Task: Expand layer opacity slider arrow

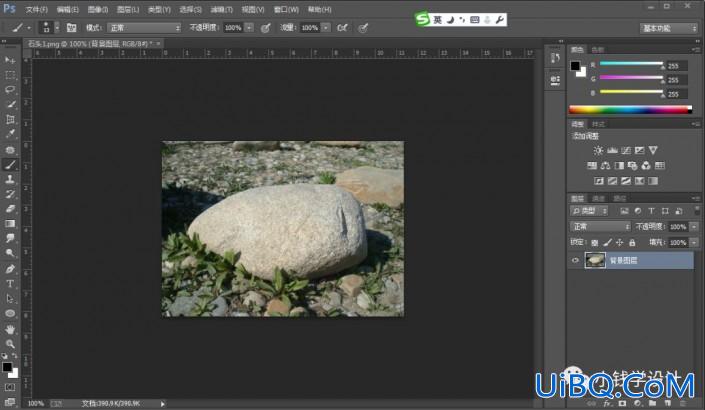Action: pos(694,227)
